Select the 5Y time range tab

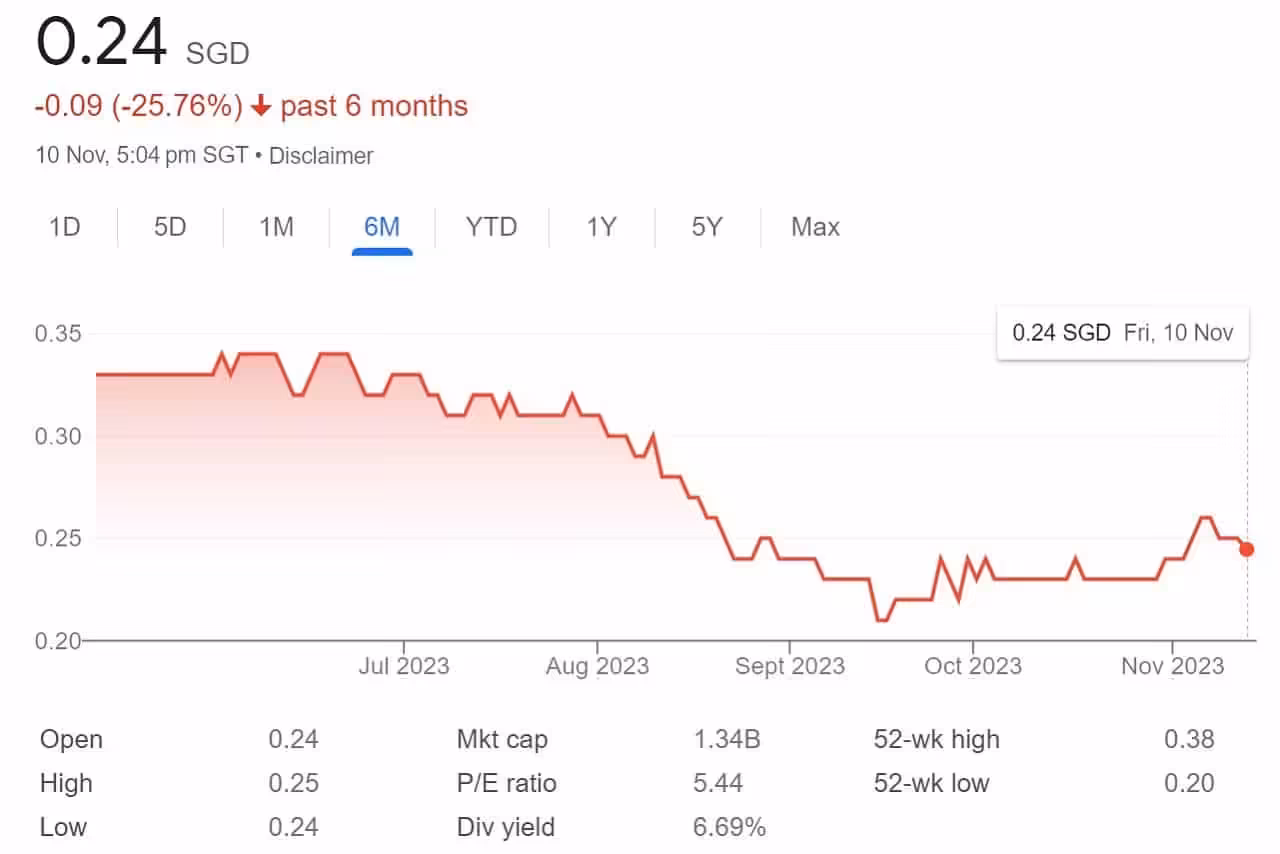click(706, 227)
